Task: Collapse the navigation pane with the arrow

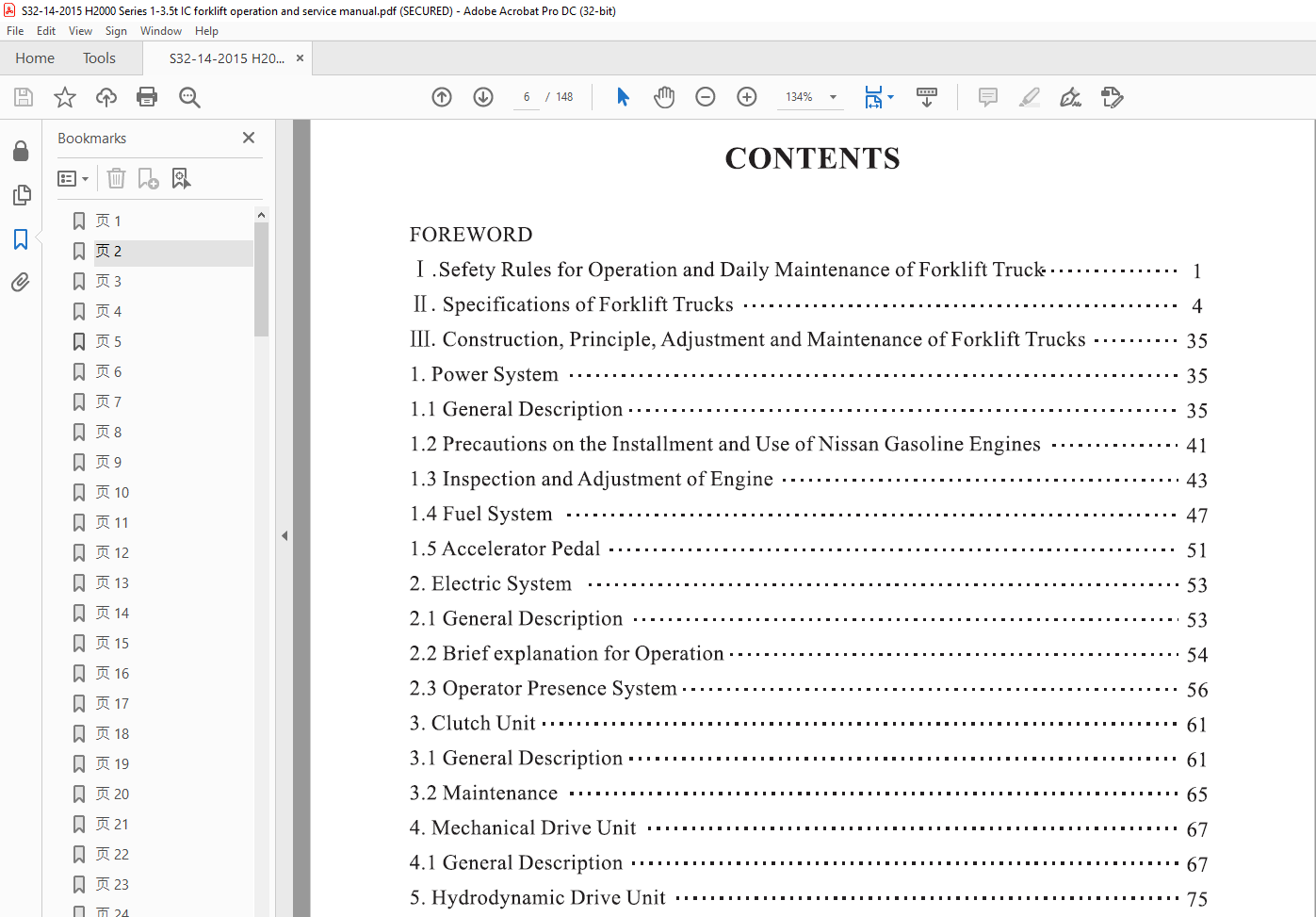Action: click(x=284, y=535)
